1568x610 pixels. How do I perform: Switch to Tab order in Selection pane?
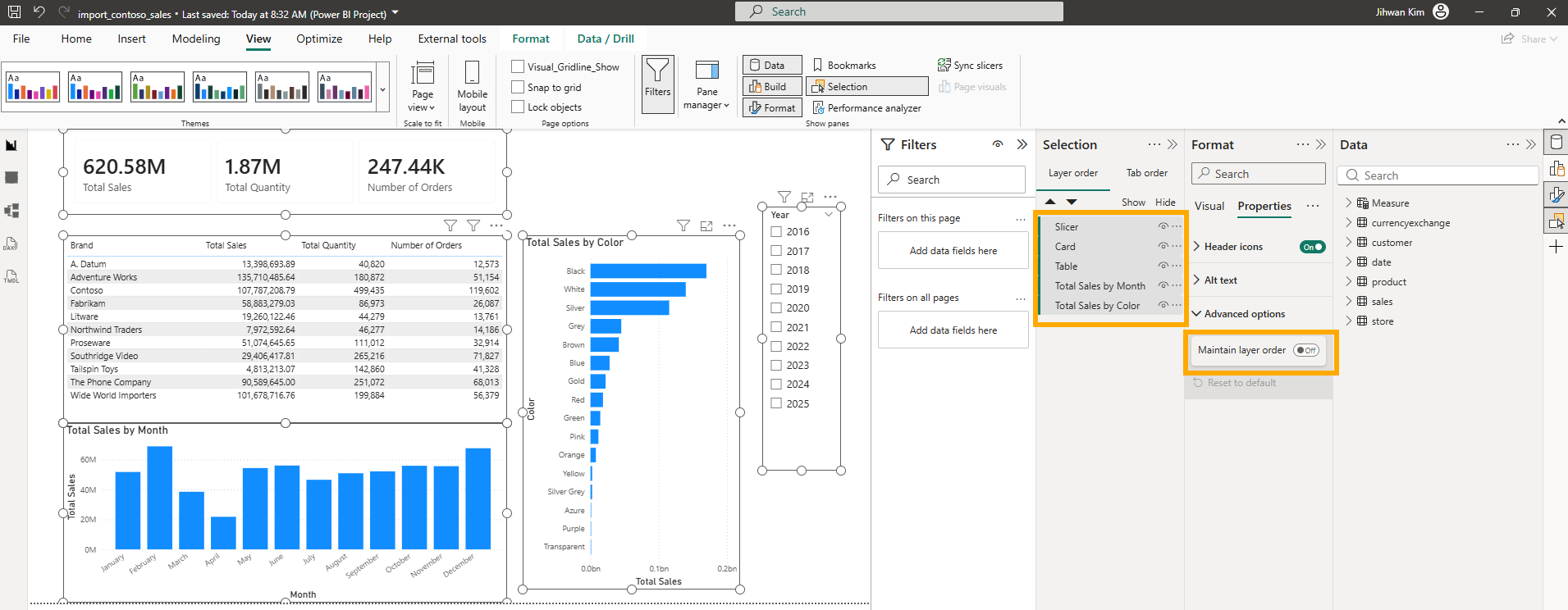[x=1146, y=173]
